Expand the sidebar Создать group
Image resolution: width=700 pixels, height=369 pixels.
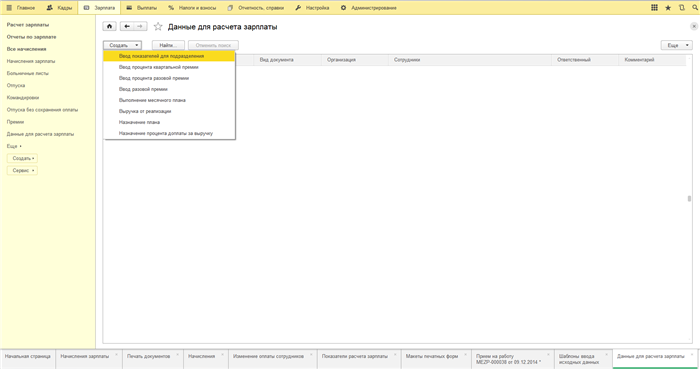pyautogui.click(x=22, y=158)
